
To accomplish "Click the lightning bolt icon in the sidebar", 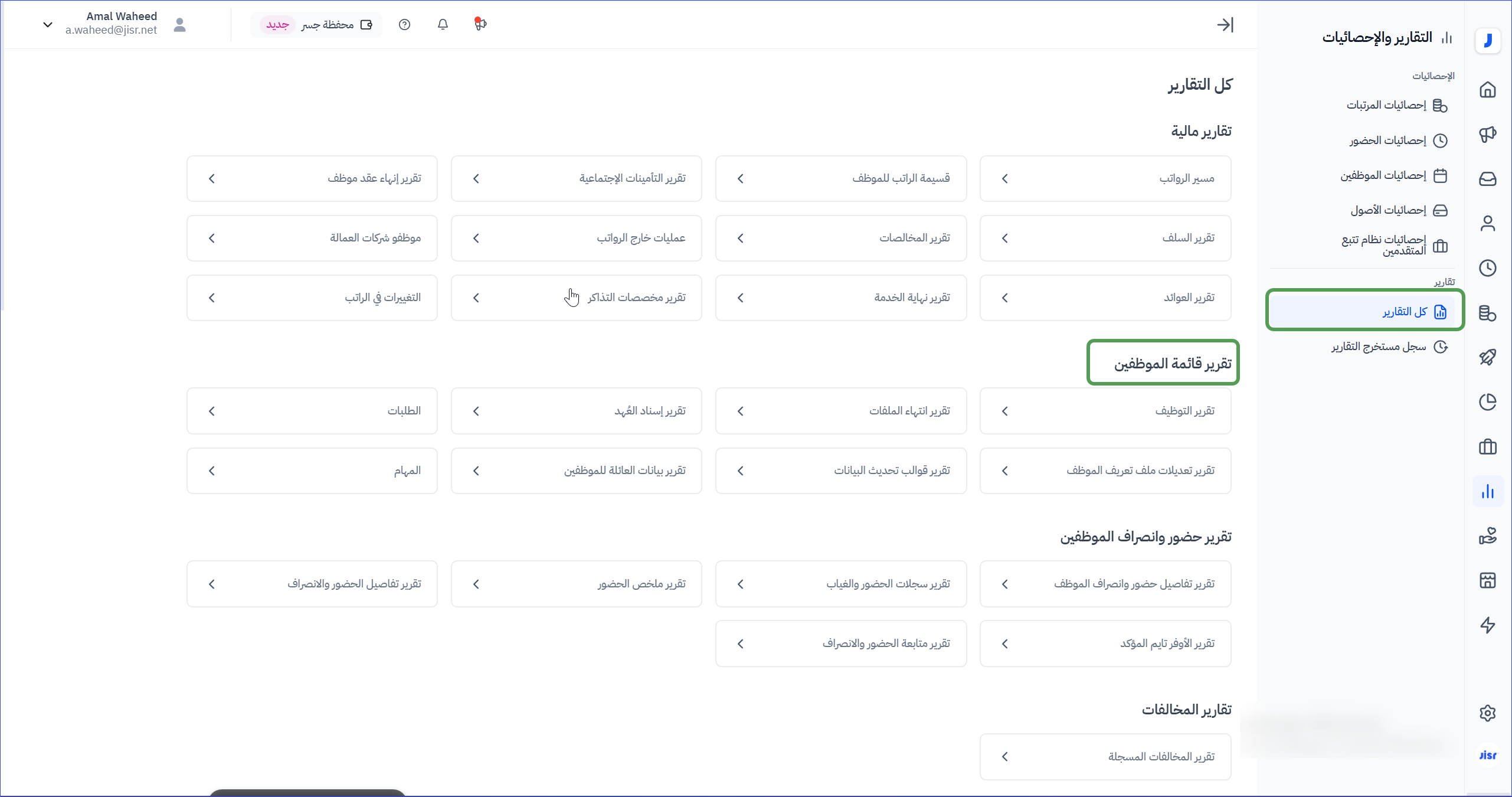I will coord(1487,625).
